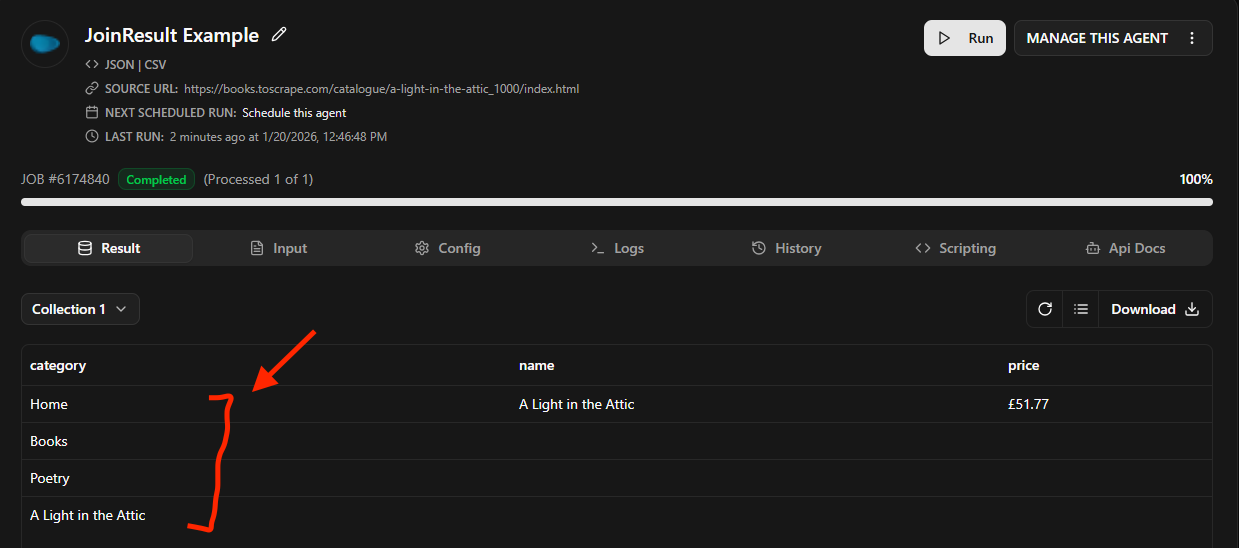Go to the Logs tab
This screenshot has width=1239, height=548.
[617, 248]
